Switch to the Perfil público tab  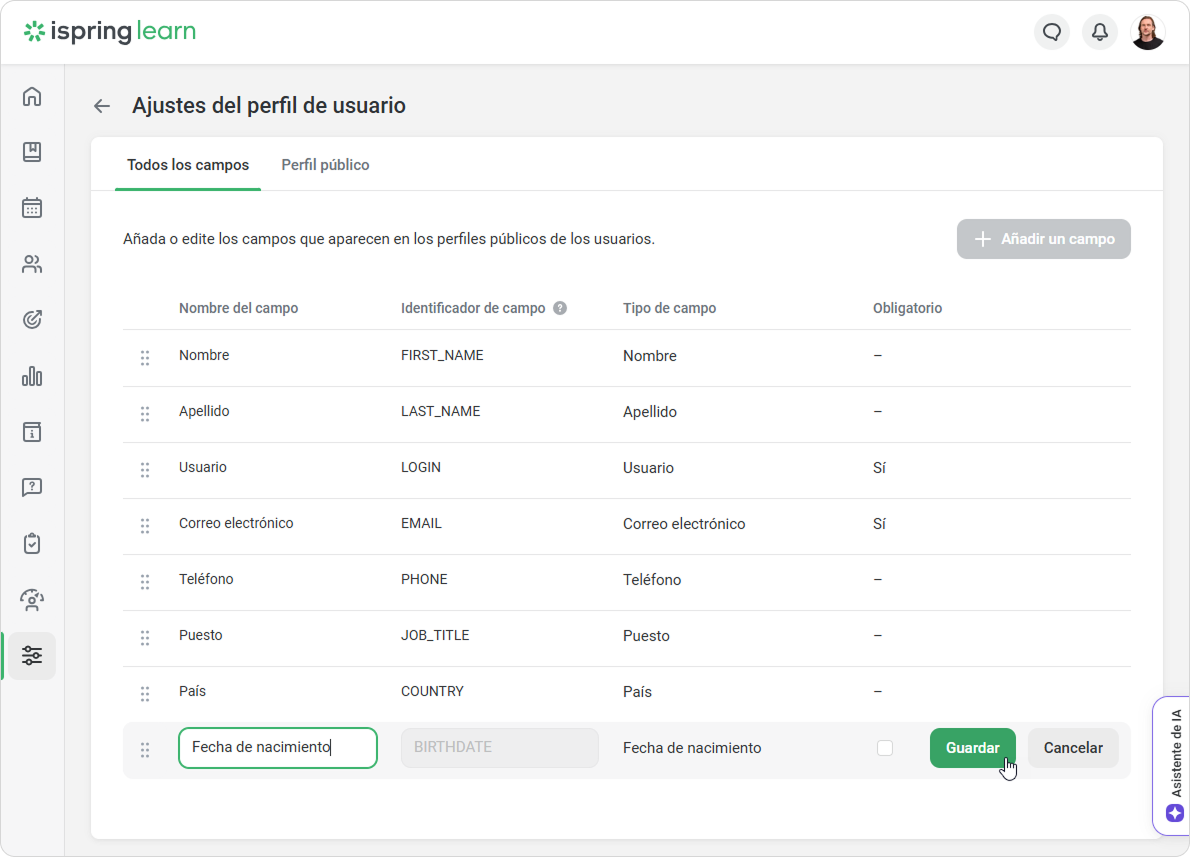point(325,165)
